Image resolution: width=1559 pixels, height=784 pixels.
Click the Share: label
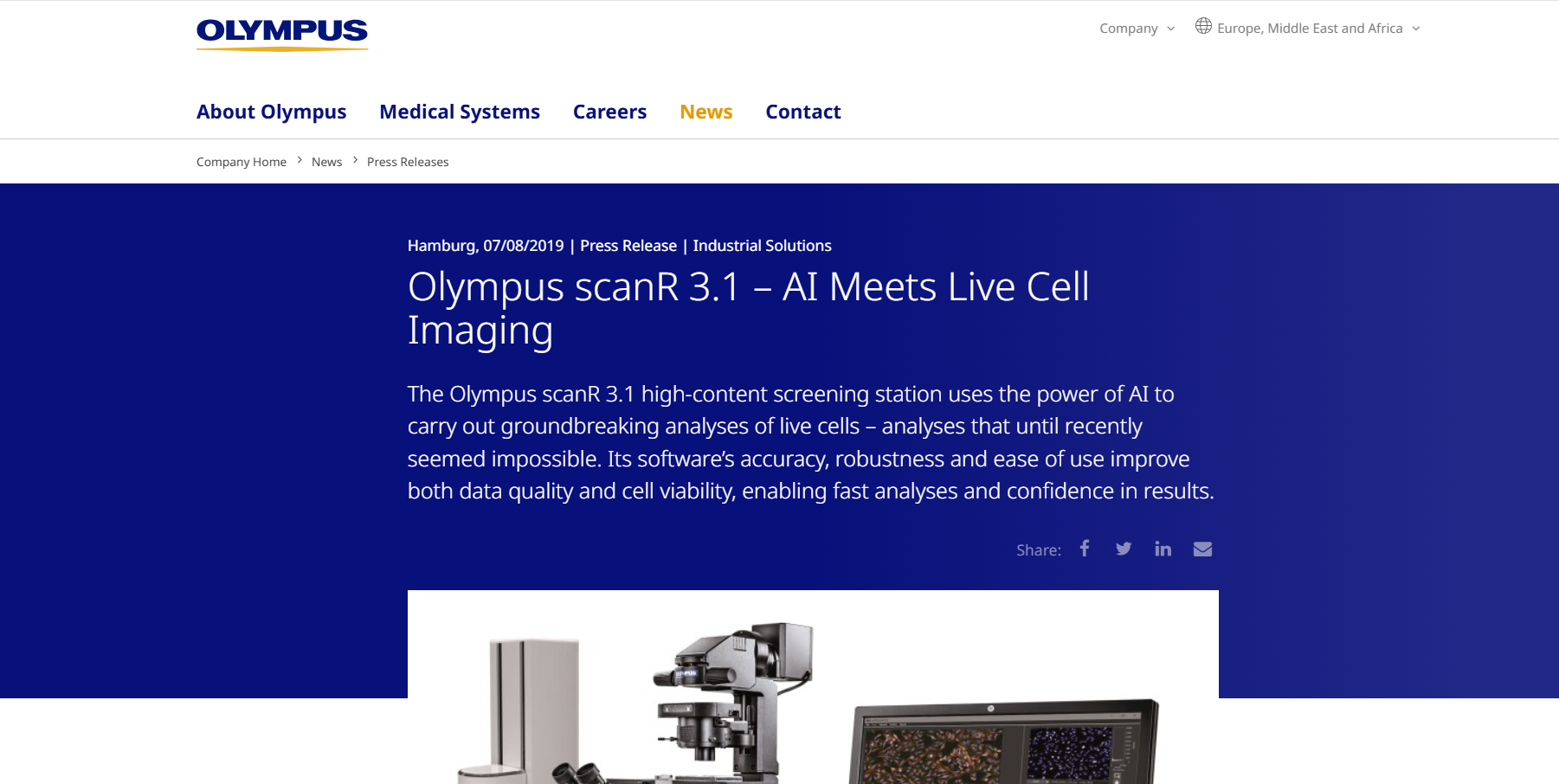point(1039,550)
